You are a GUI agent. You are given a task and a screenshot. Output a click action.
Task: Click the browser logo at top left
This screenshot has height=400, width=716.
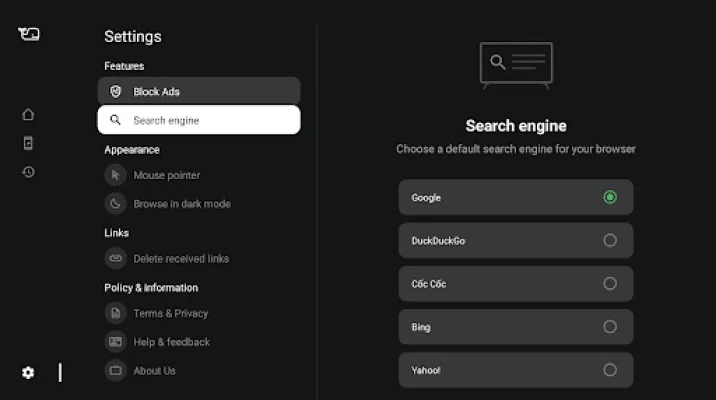tap(28, 34)
